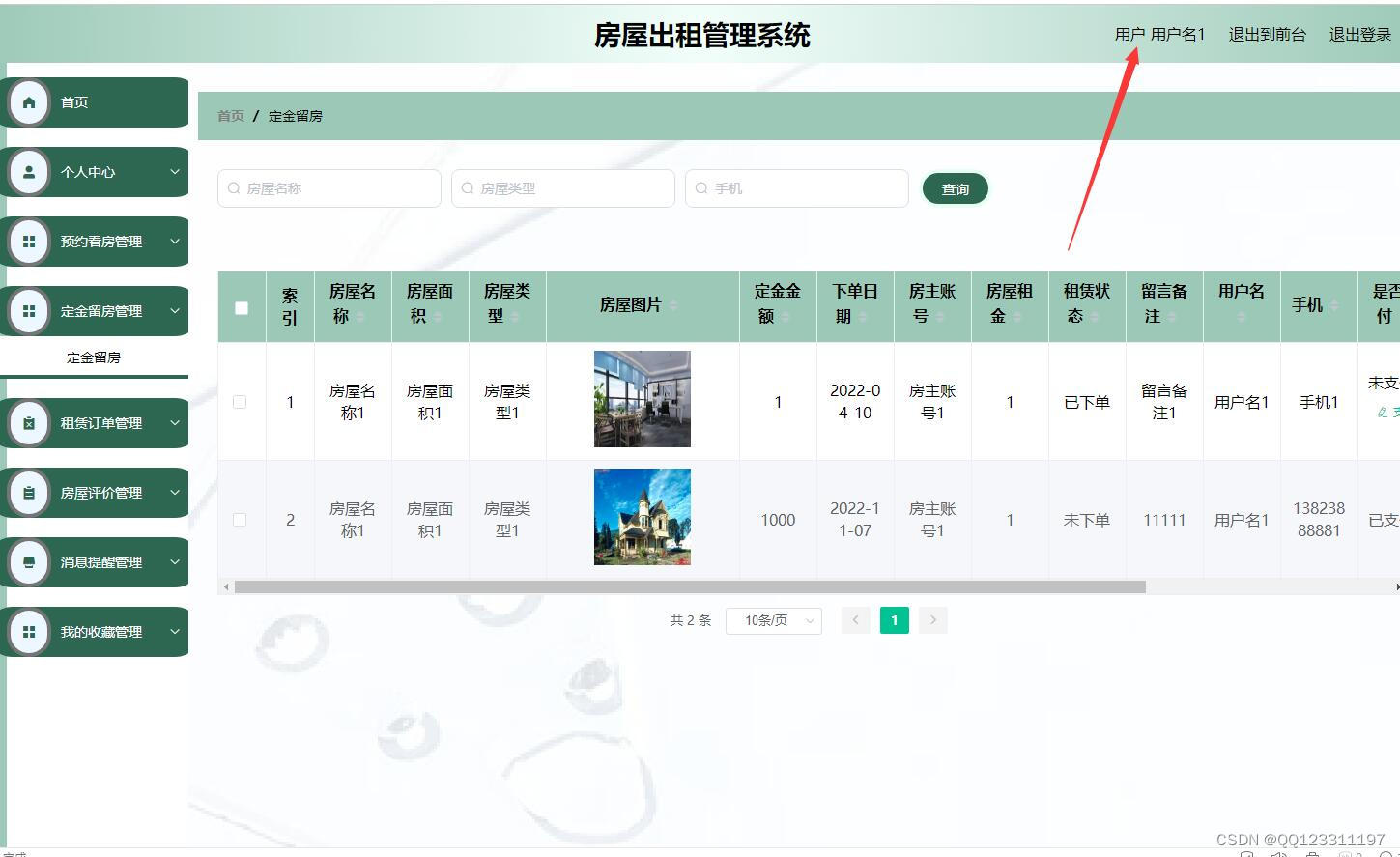Image resolution: width=1400 pixels, height=857 pixels.
Task: Open 我的收藏管理 sidebar menu
Action: 95,632
